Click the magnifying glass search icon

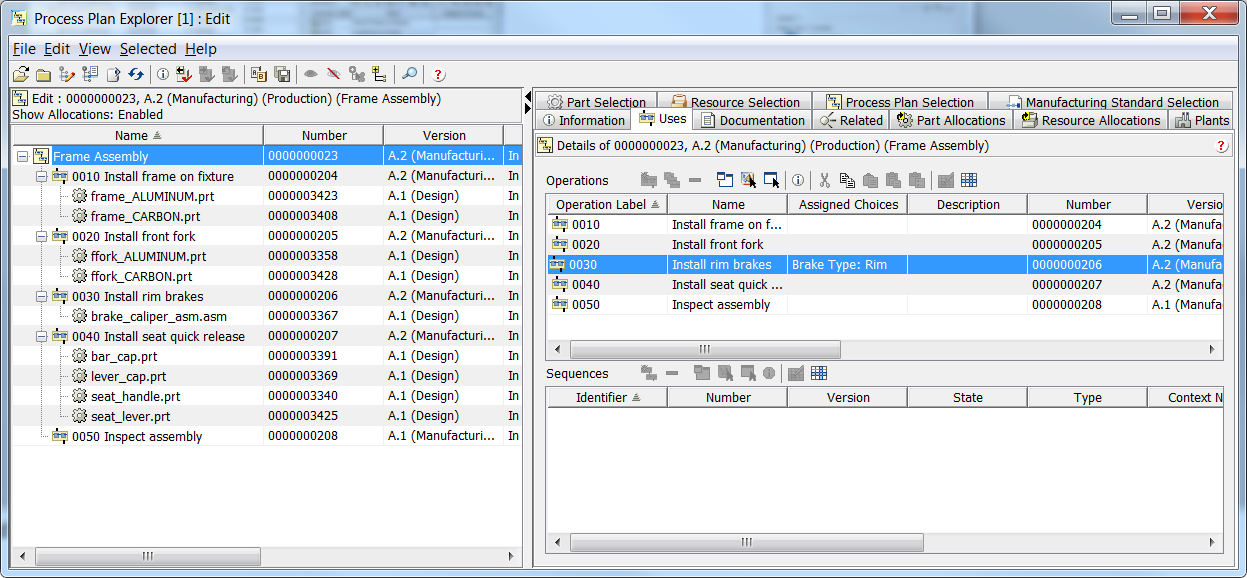(409, 74)
